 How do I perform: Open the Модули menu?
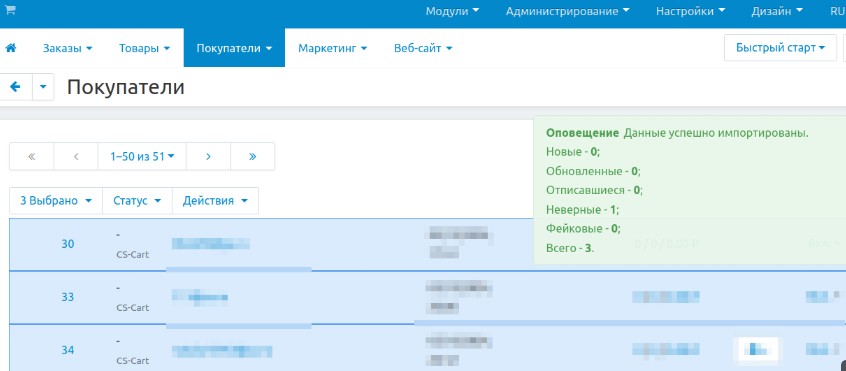pos(452,11)
